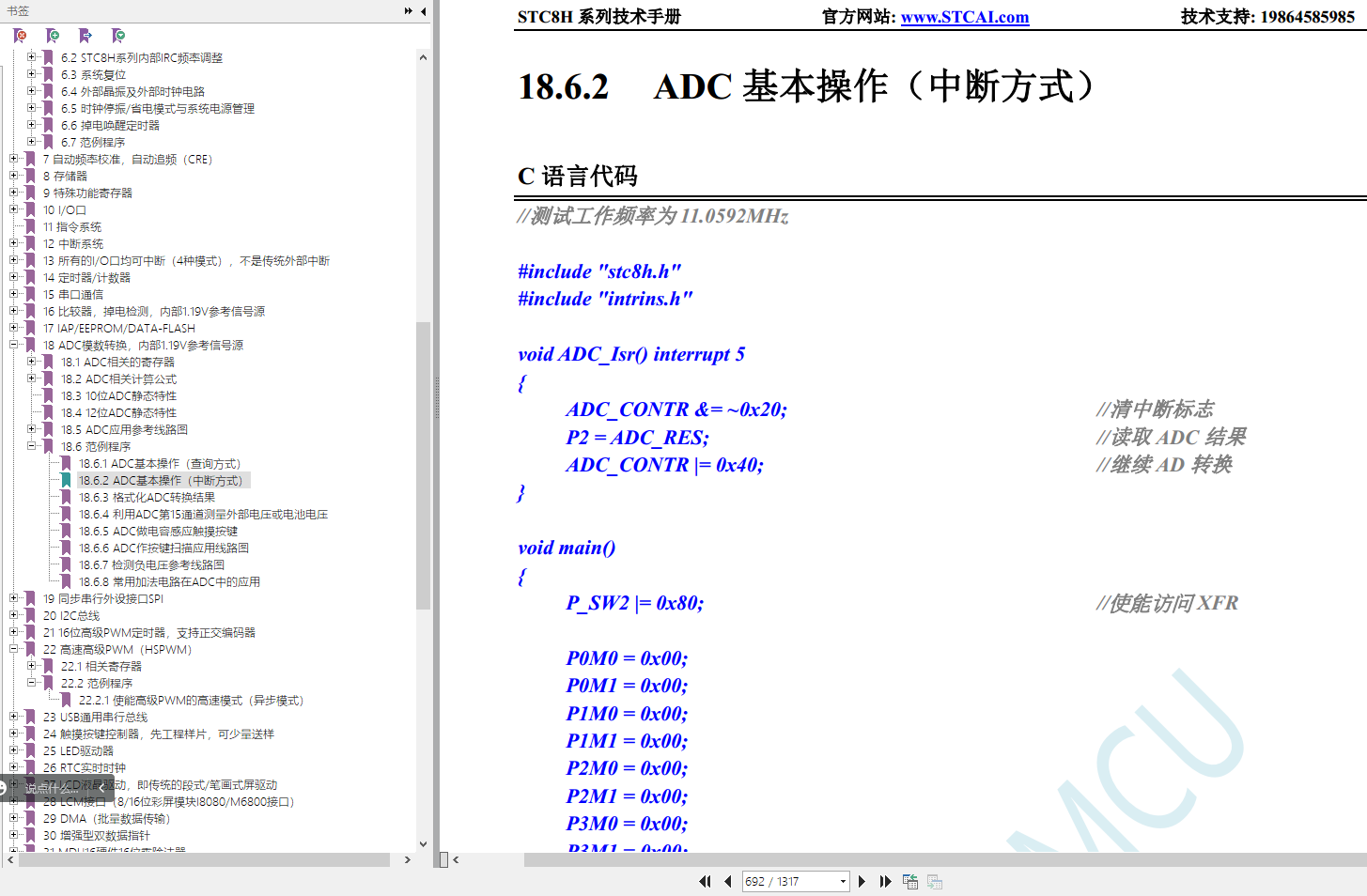This screenshot has width=1367, height=896.
Task: Open the page number dropdown arrow
Action: click(x=843, y=881)
